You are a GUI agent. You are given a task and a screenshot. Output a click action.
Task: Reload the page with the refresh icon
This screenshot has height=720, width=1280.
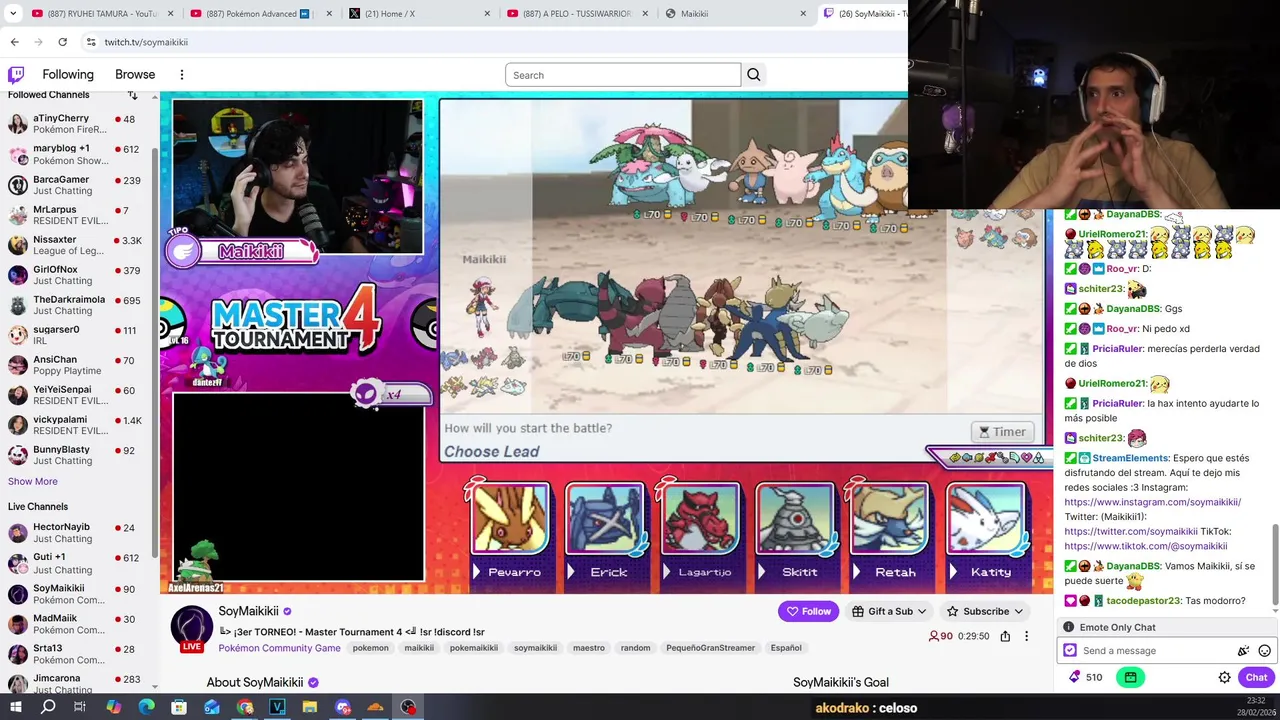coord(62,42)
